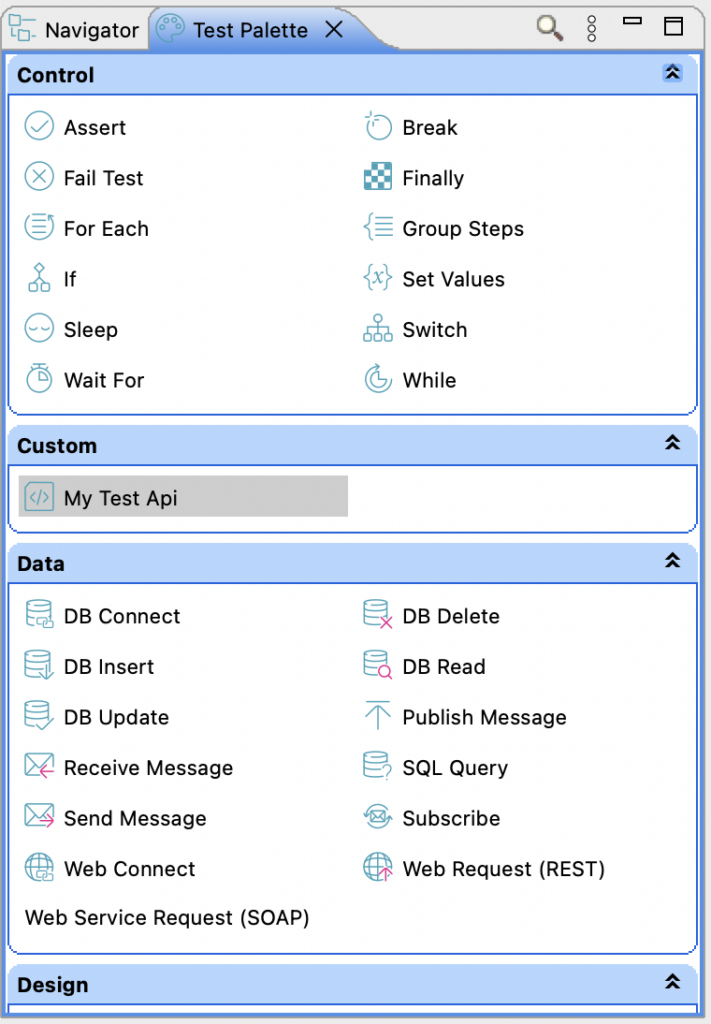Click the SQL Query label text

pos(454,768)
